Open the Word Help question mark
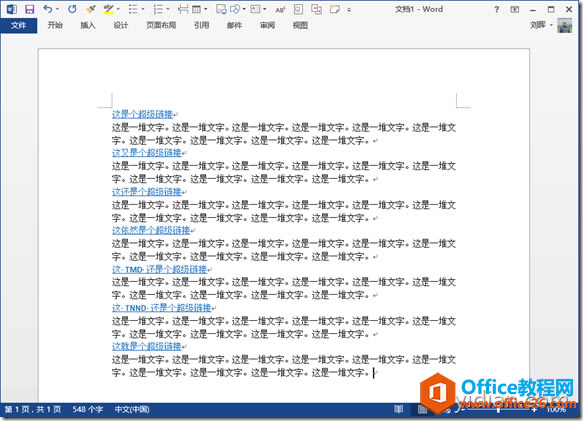Image resolution: width=583 pixels, height=421 pixels. point(496,9)
